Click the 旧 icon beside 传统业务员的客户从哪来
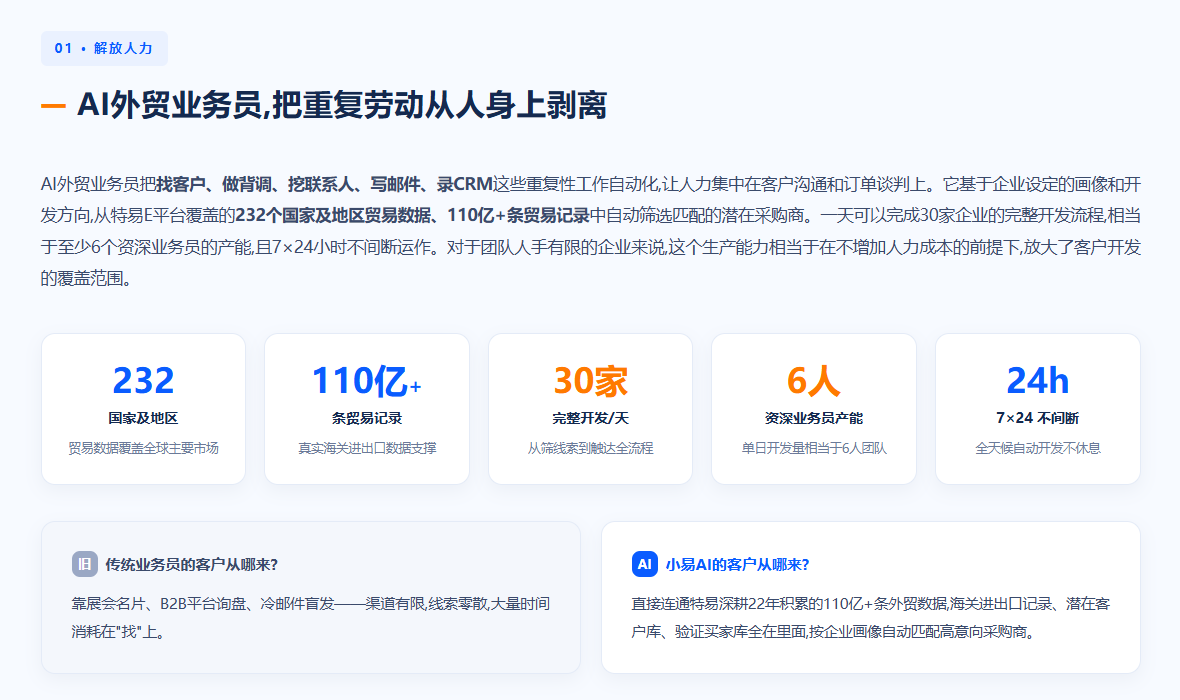The width and height of the screenshot is (1180, 700). 85,564
